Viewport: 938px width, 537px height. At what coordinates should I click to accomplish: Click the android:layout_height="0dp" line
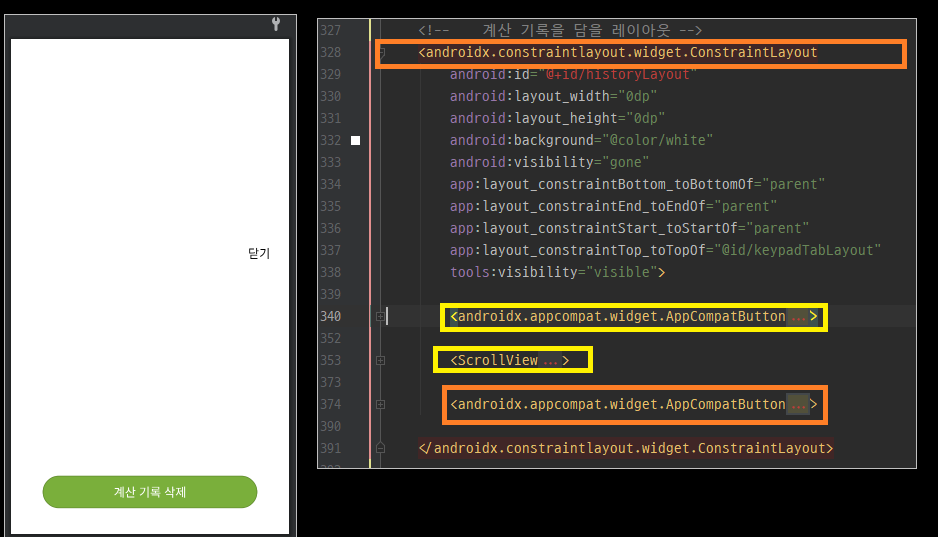pyautogui.click(x=557, y=118)
